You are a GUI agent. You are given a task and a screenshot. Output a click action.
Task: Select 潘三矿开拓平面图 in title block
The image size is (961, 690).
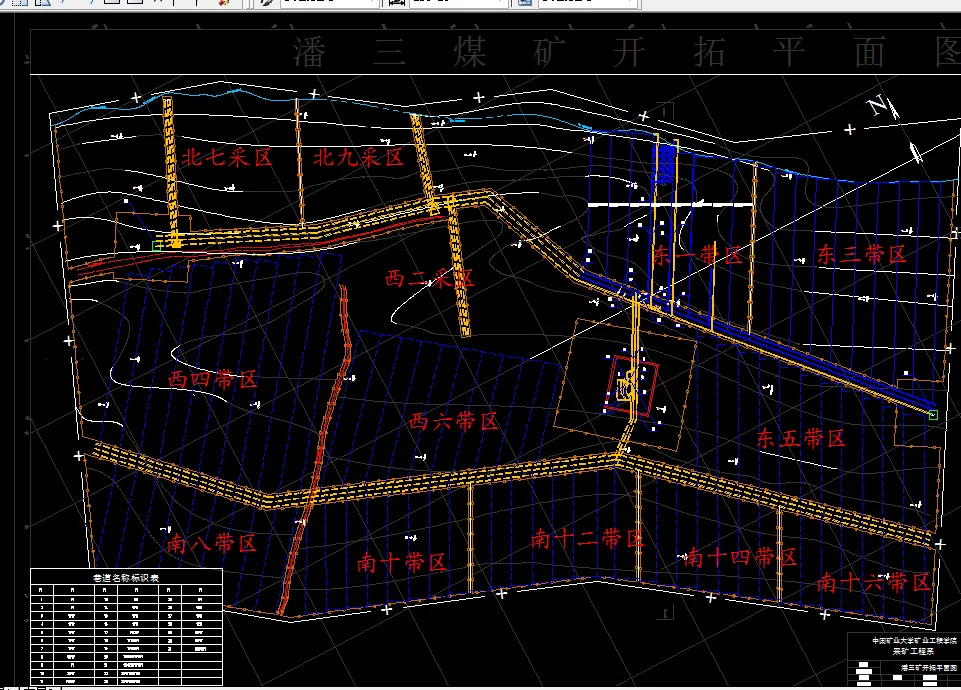pyautogui.click(x=929, y=667)
